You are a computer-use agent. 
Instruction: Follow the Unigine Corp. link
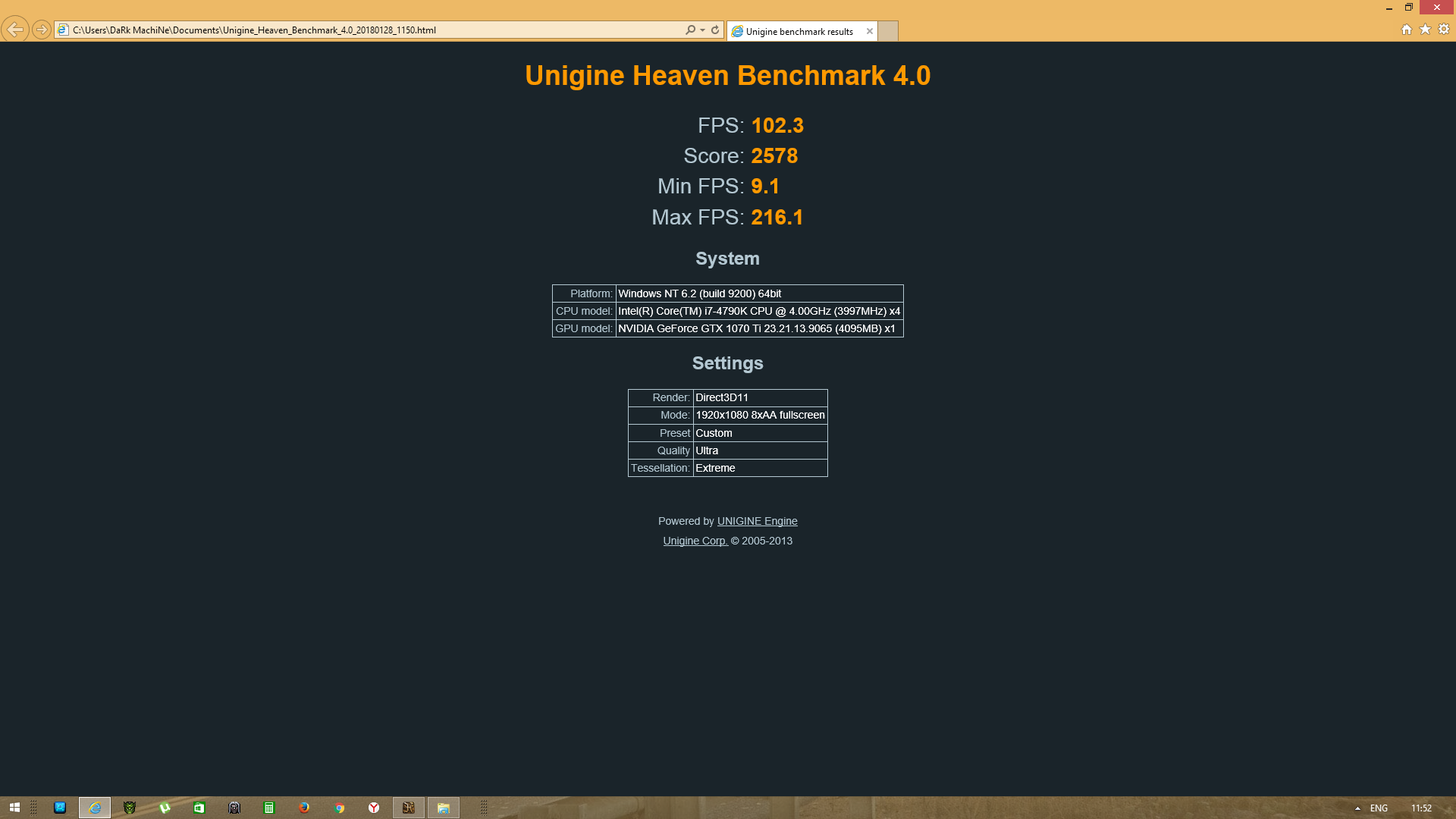click(x=695, y=541)
